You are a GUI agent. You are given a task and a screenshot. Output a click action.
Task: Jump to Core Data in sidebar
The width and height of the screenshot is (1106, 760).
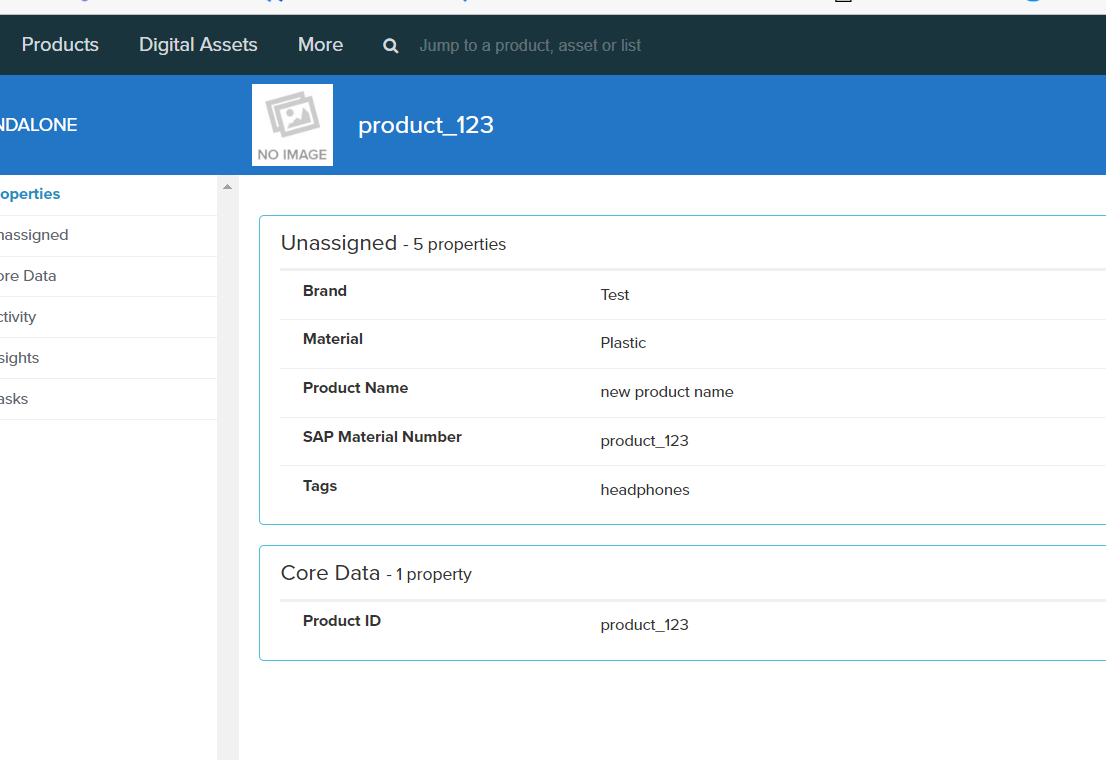[28, 276]
